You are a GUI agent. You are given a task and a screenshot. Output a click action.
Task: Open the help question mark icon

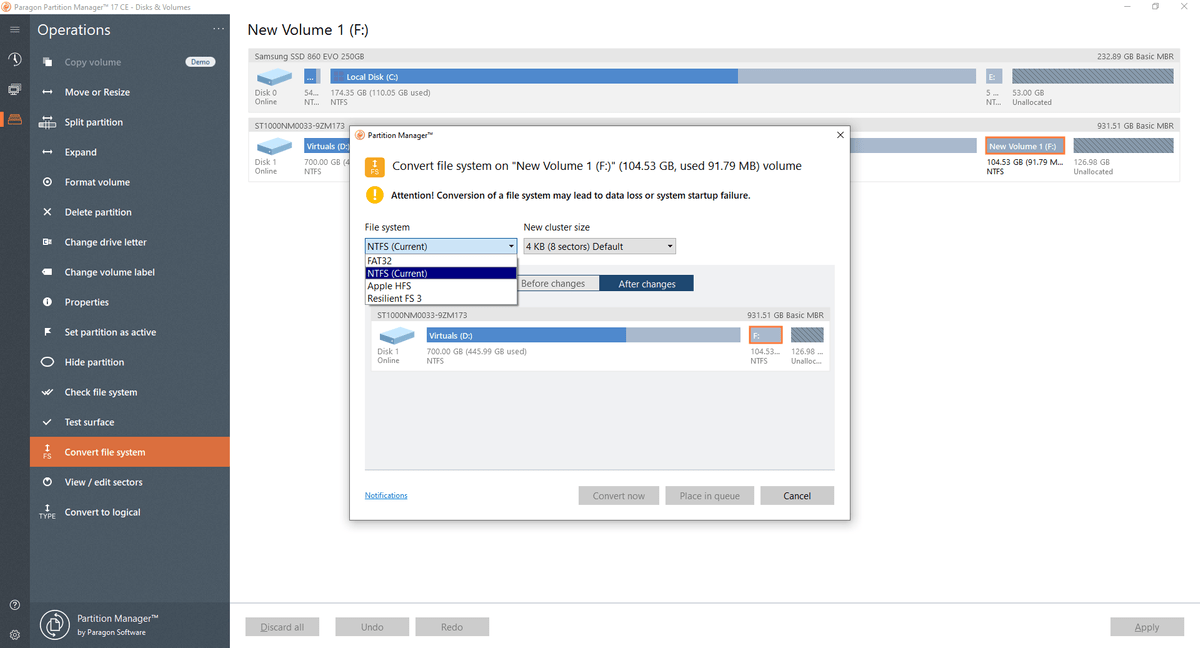[x=14, y=604]
